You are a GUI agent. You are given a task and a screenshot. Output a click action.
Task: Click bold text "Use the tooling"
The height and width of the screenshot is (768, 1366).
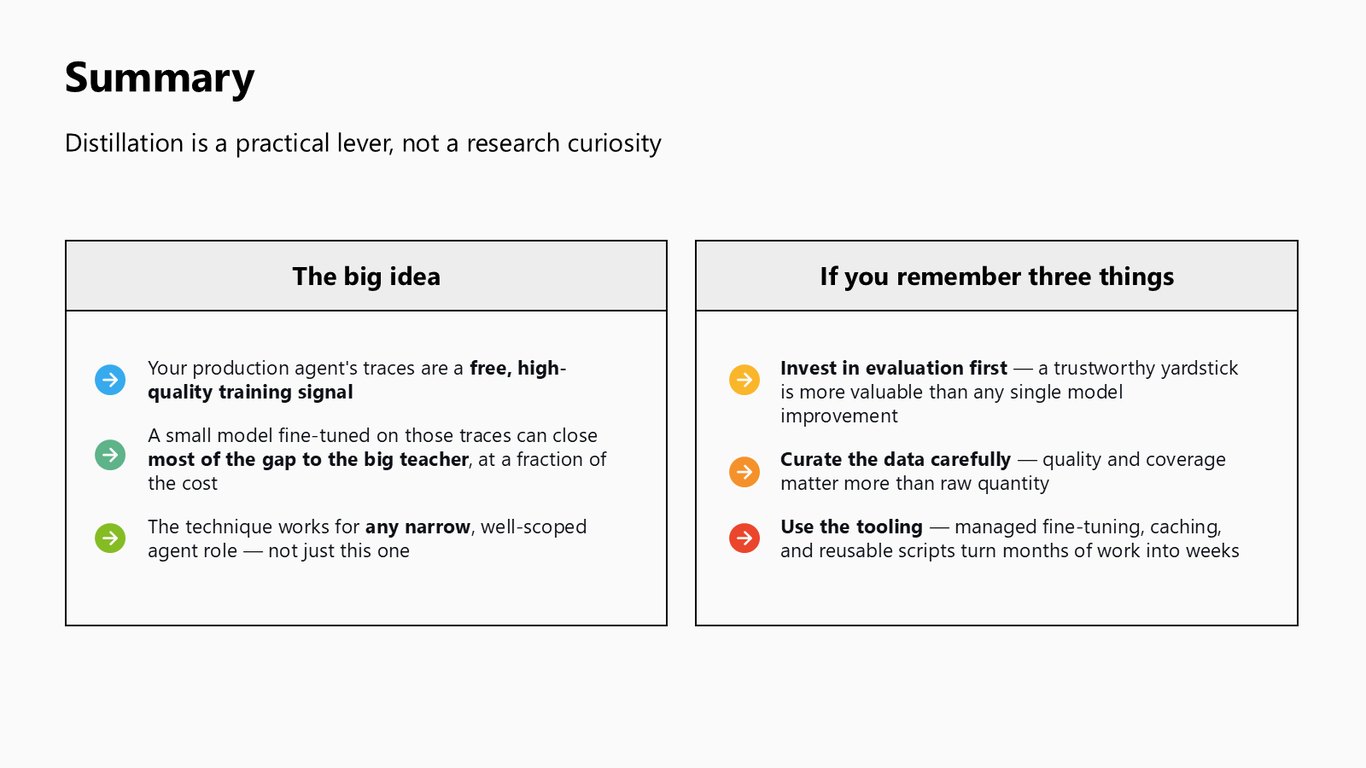pyautogui.click(x=851, y=526)
